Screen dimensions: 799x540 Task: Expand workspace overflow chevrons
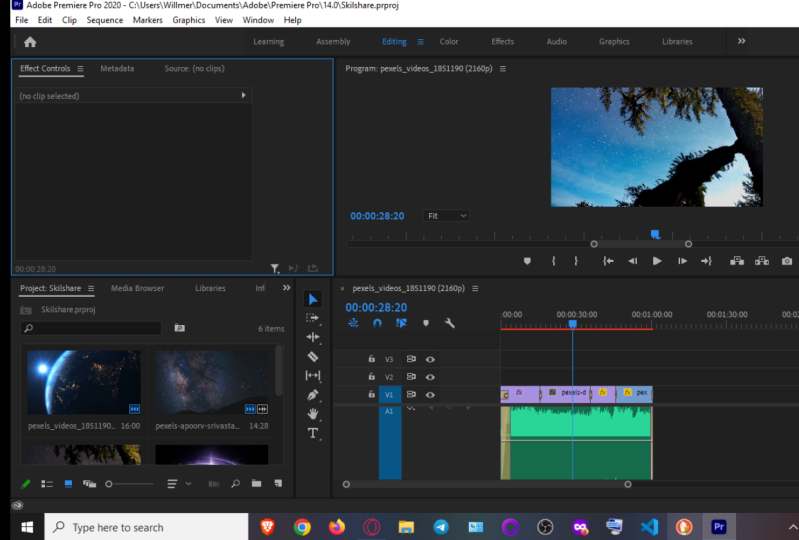coord(741,41)
